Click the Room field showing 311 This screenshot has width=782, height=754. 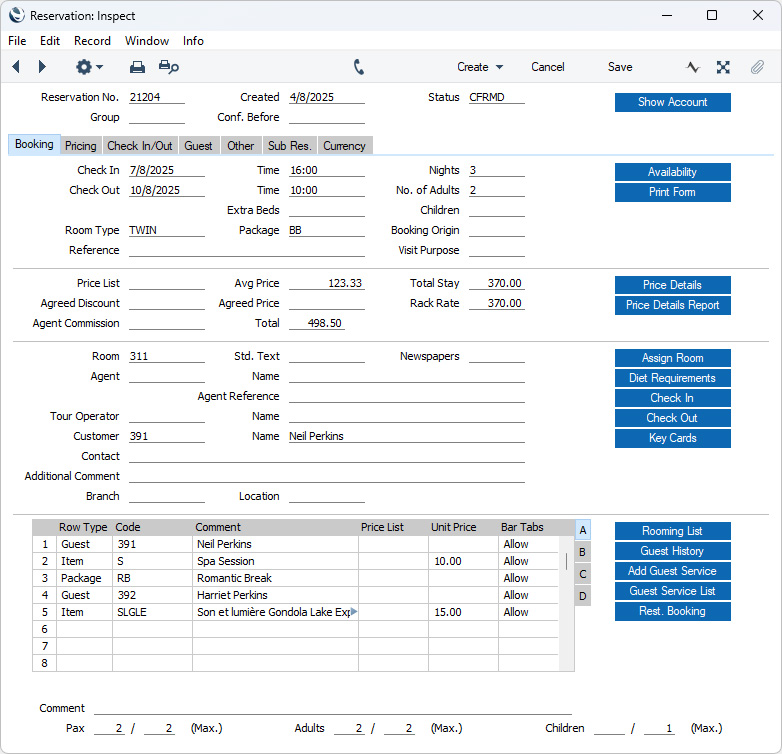[167, 356]
